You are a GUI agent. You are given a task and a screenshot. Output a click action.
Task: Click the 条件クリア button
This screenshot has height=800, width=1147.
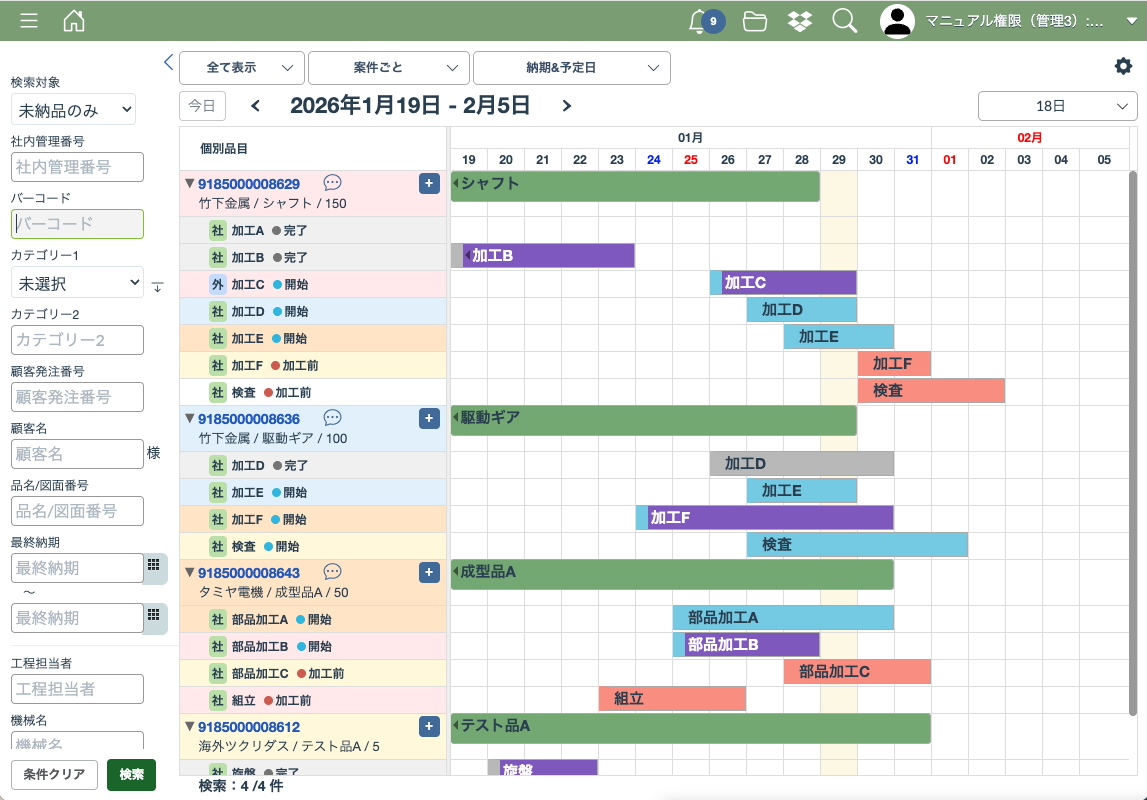[x=55, y=775]
